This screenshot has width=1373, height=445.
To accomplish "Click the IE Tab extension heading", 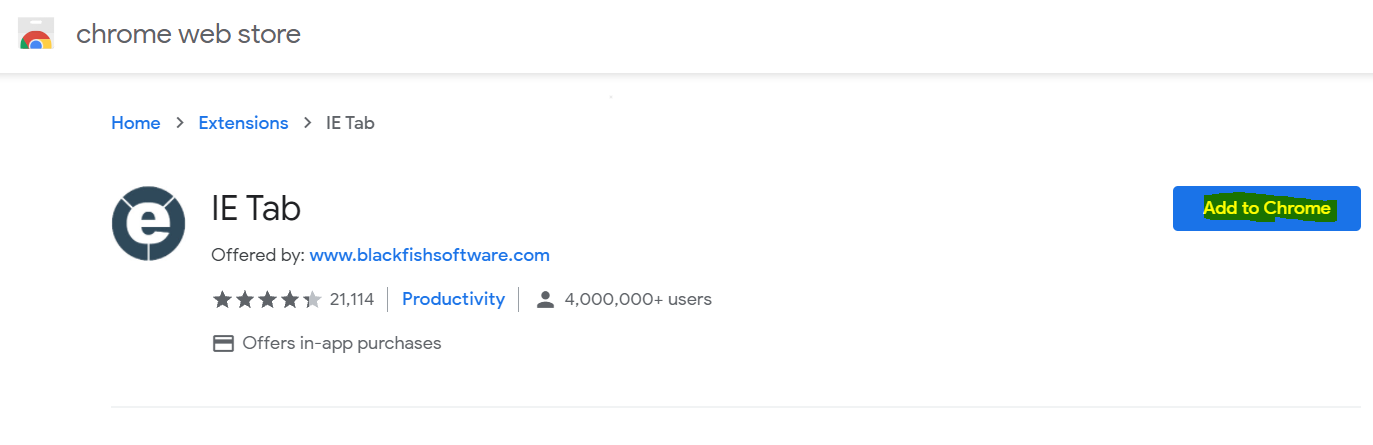I will (256, 208).
